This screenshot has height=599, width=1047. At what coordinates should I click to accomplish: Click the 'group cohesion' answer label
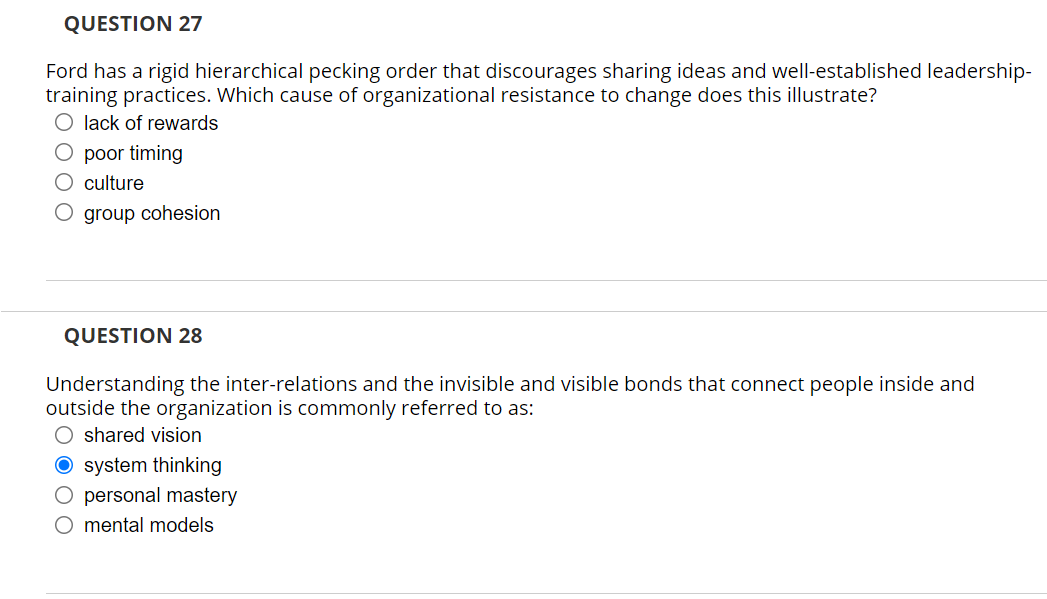coord(152,213)
